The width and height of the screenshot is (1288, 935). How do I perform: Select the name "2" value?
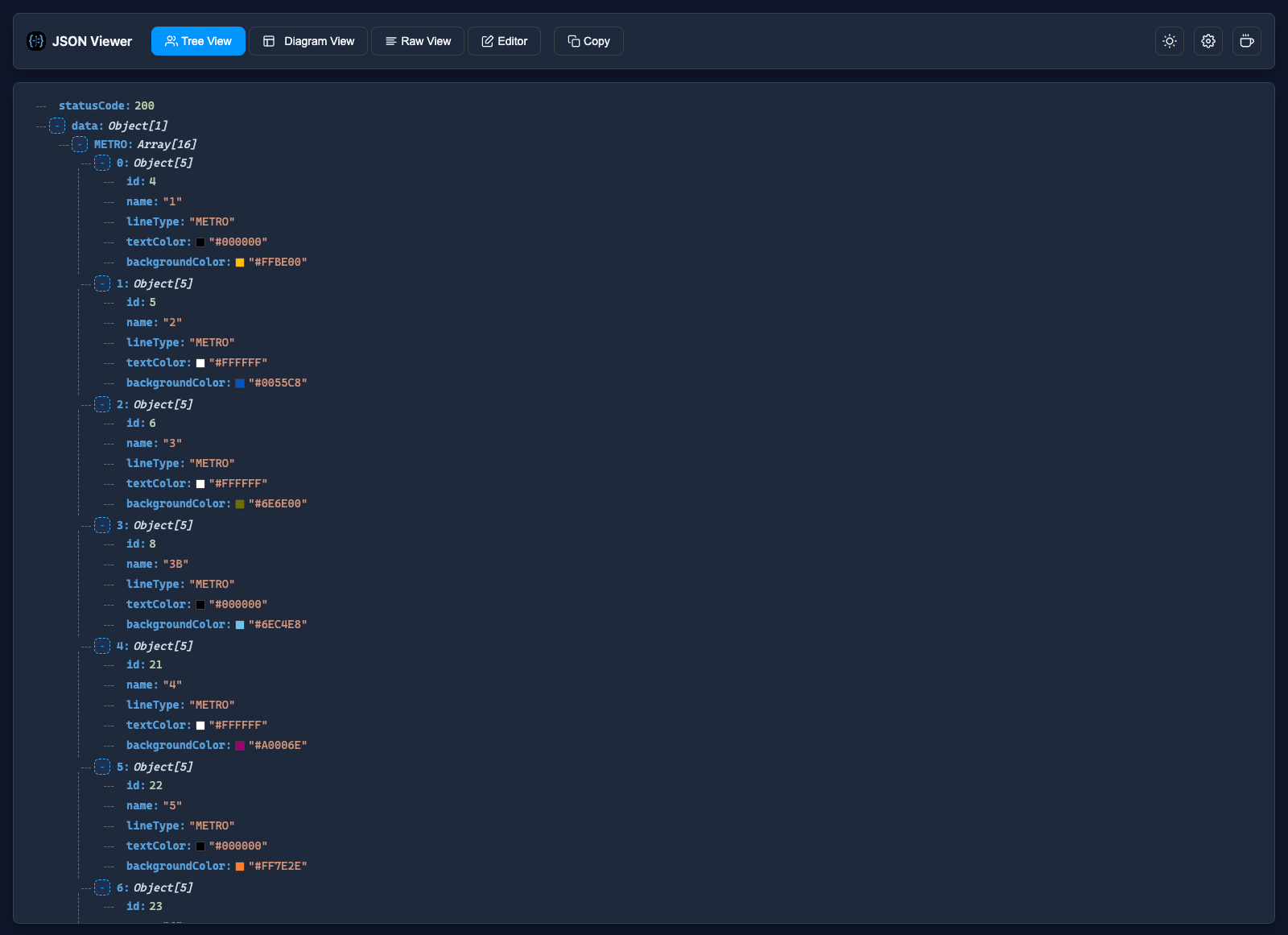pos(172,322)
